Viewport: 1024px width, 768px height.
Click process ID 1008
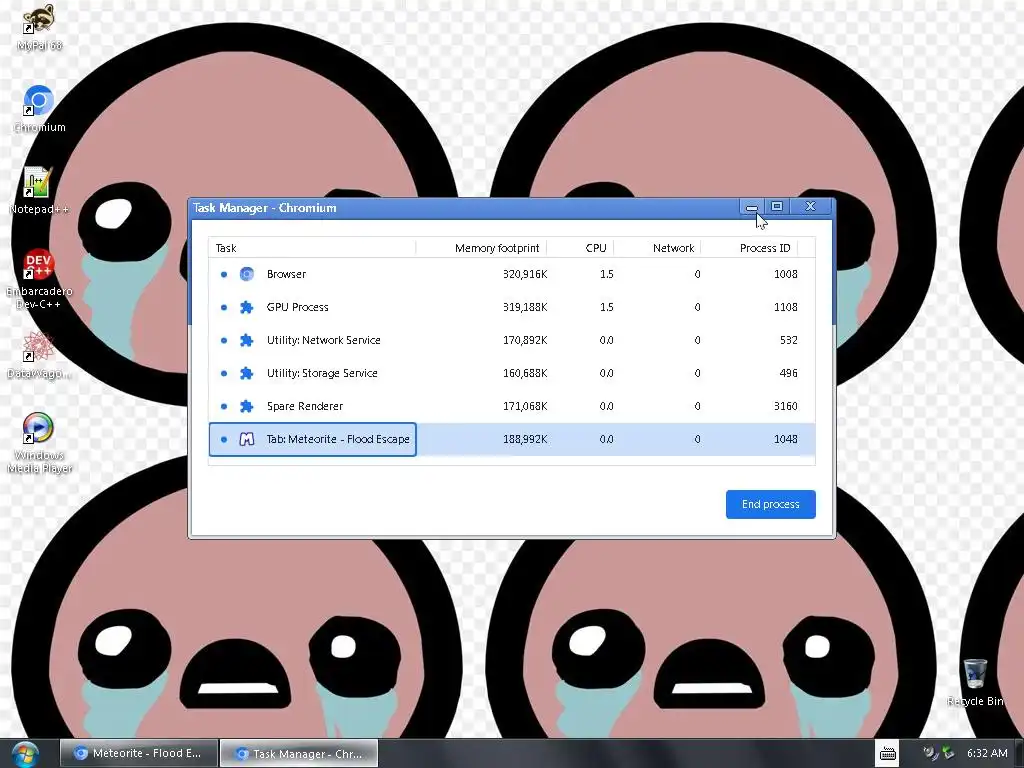786,274
